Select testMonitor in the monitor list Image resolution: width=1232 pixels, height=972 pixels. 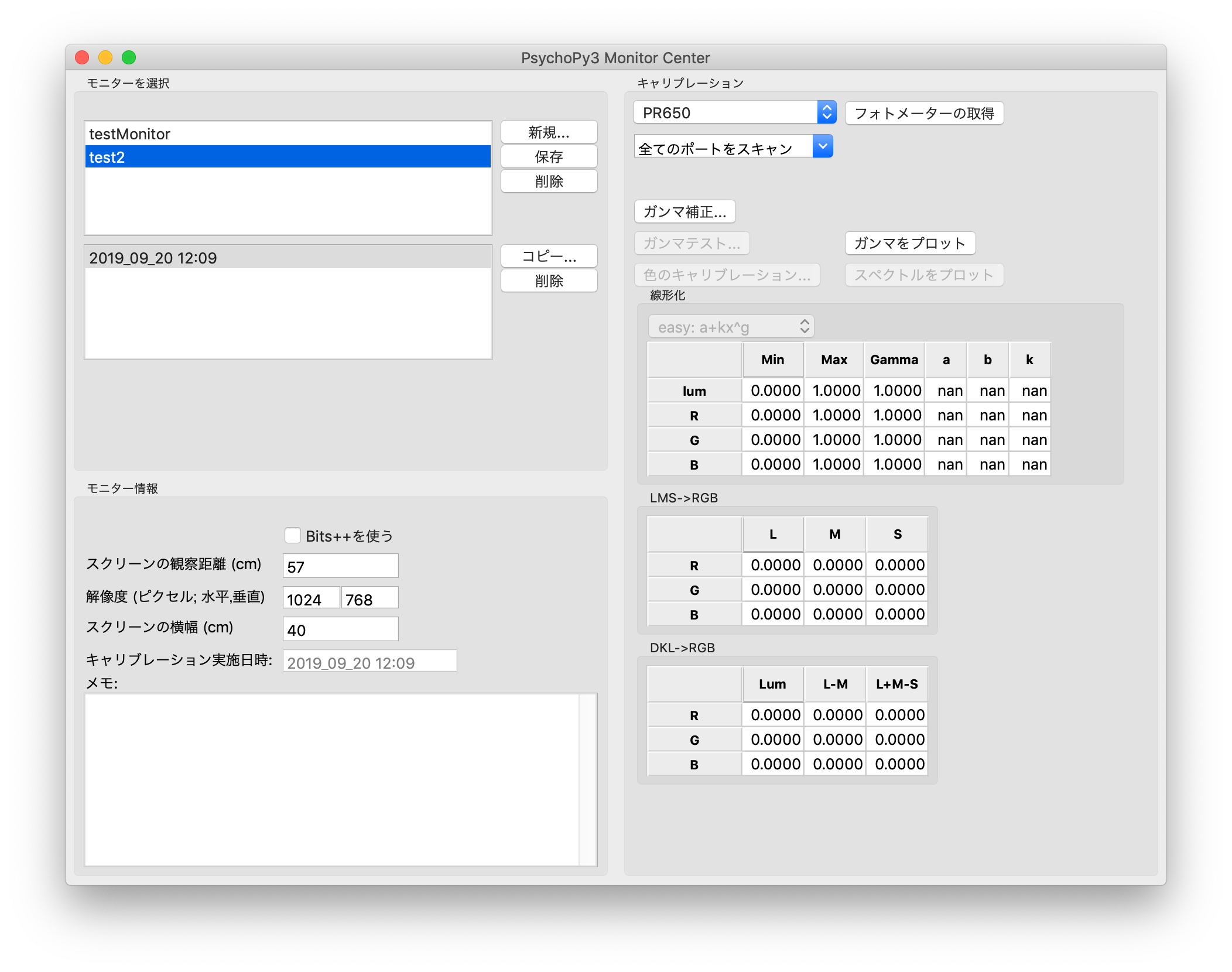point(288,134)
